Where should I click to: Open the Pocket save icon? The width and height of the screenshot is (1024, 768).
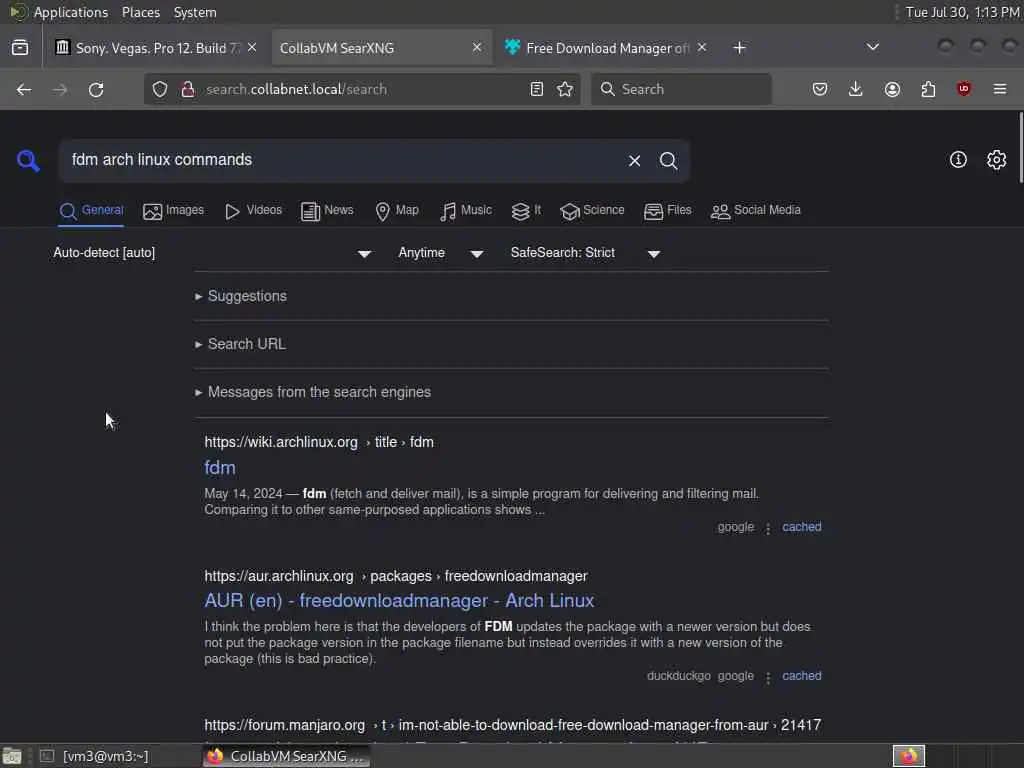(820, 89)
